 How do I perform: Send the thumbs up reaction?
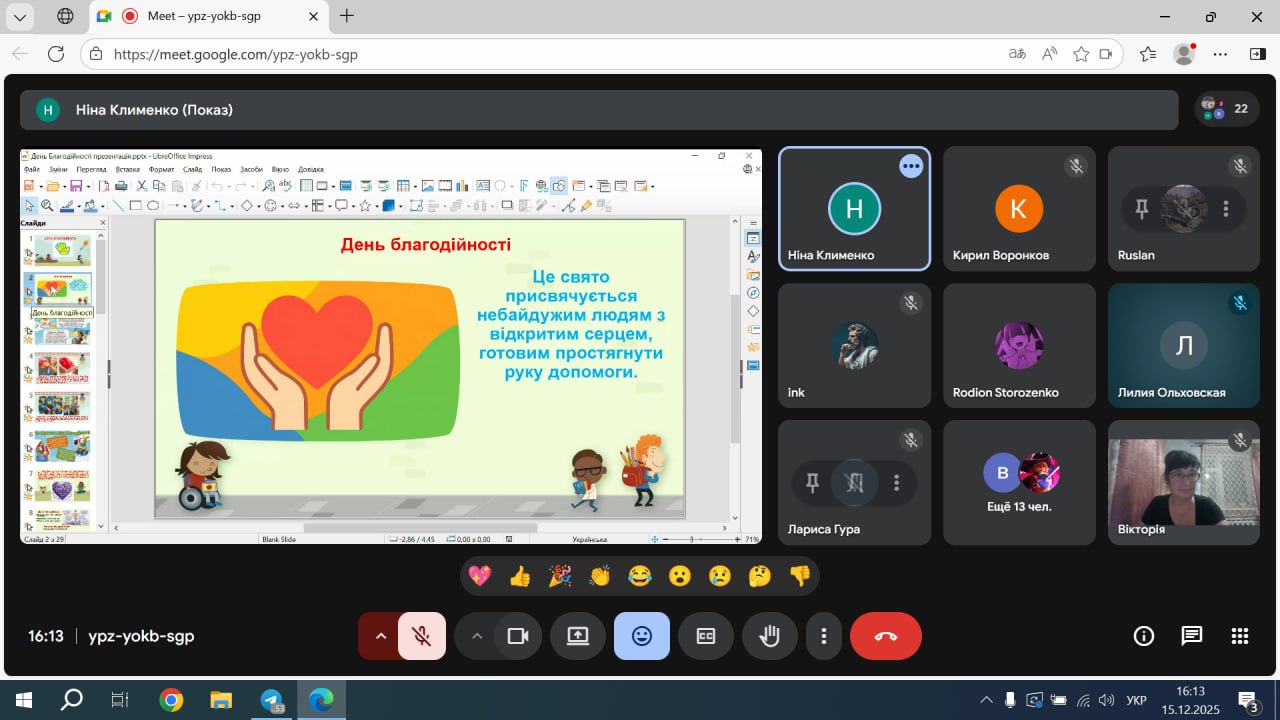[520, 576]
